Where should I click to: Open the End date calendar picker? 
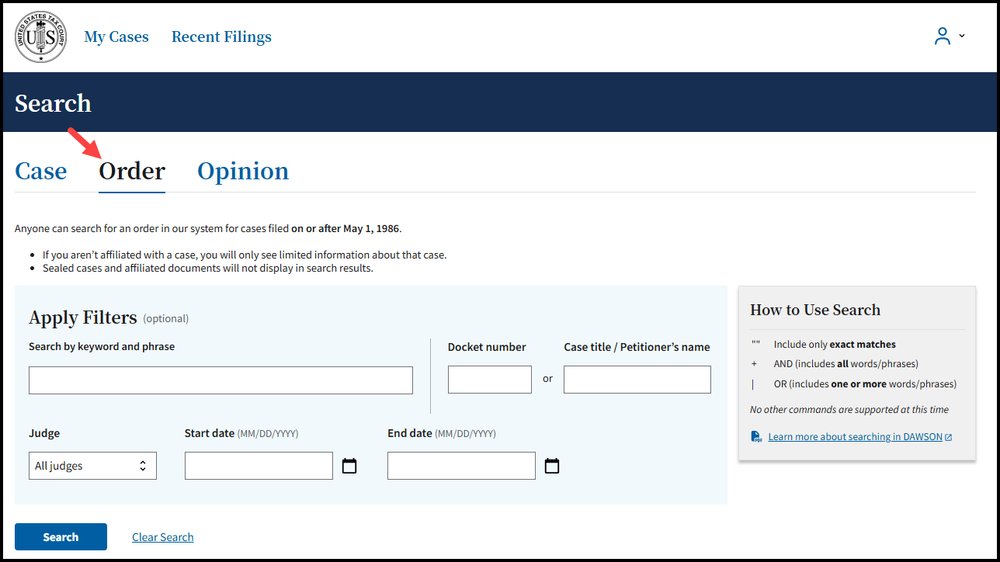coord(552,466)
